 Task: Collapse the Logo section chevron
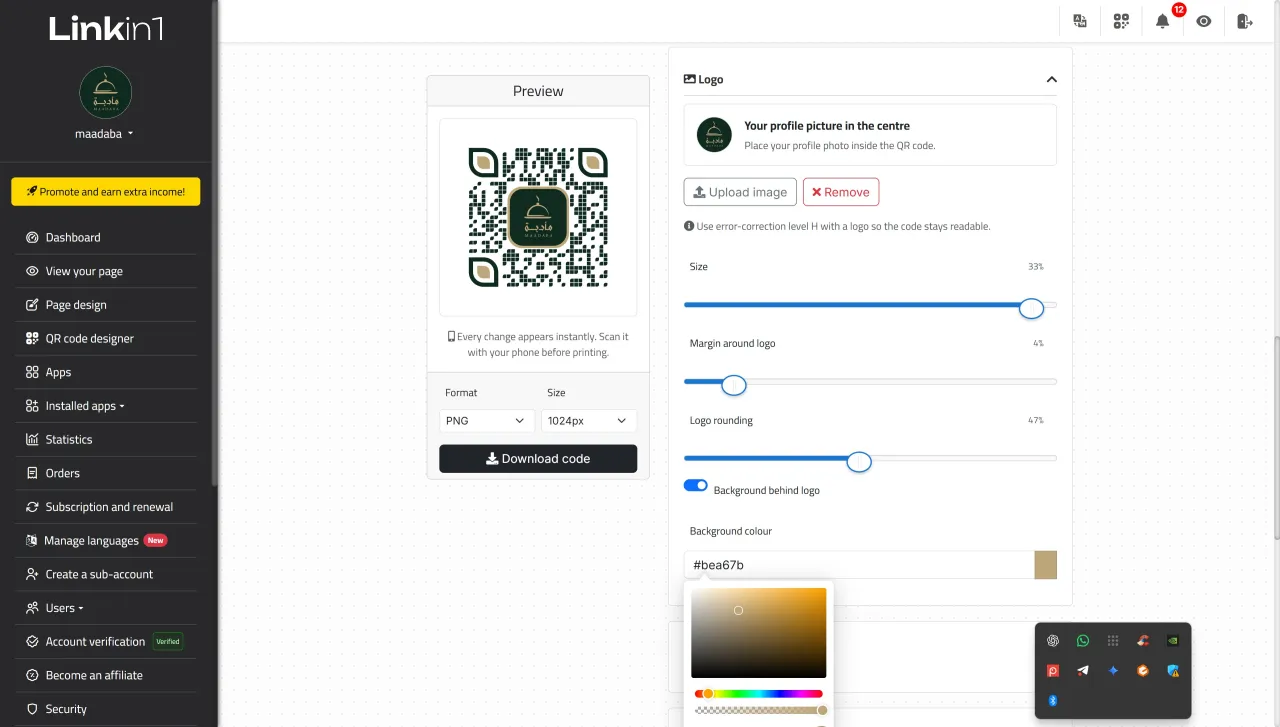(1051, 79)
